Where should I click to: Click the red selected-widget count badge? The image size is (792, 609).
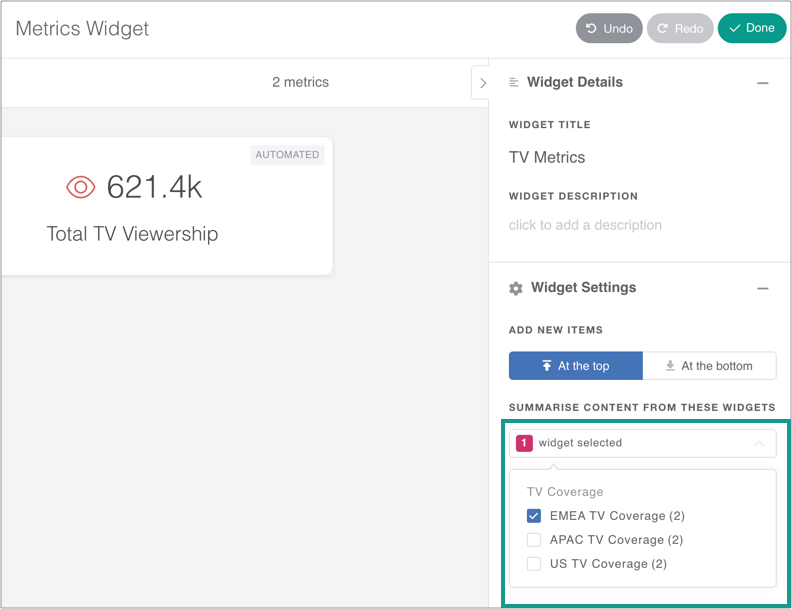(524, 443)
